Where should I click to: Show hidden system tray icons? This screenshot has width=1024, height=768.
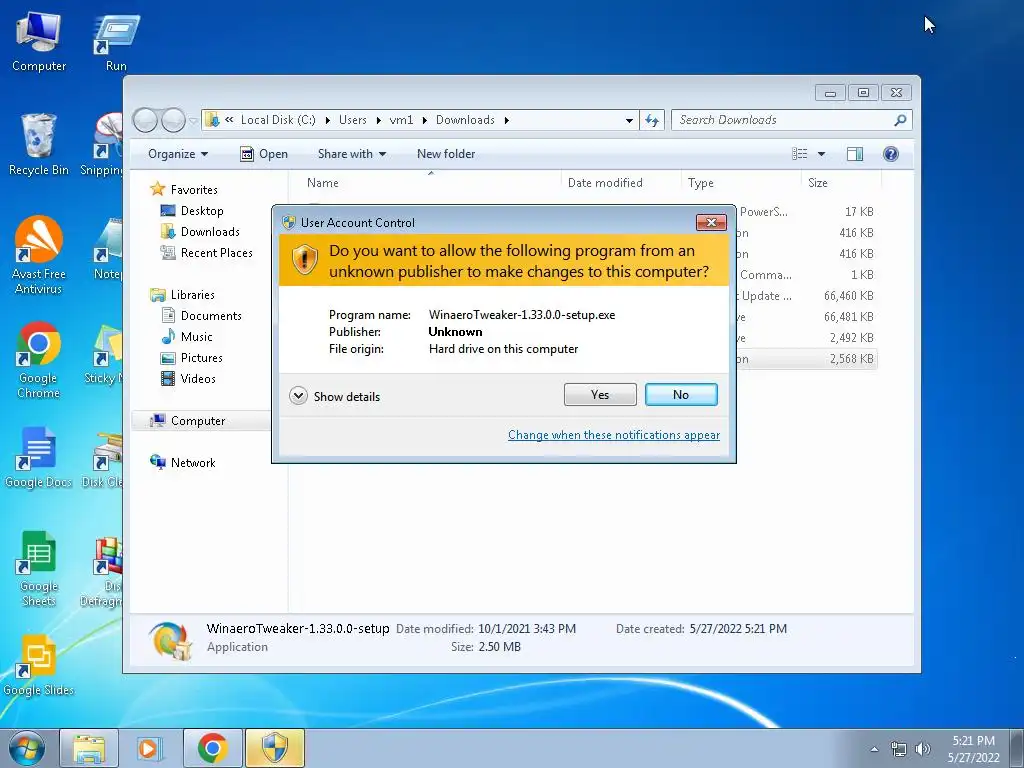(x=874, y=749)
